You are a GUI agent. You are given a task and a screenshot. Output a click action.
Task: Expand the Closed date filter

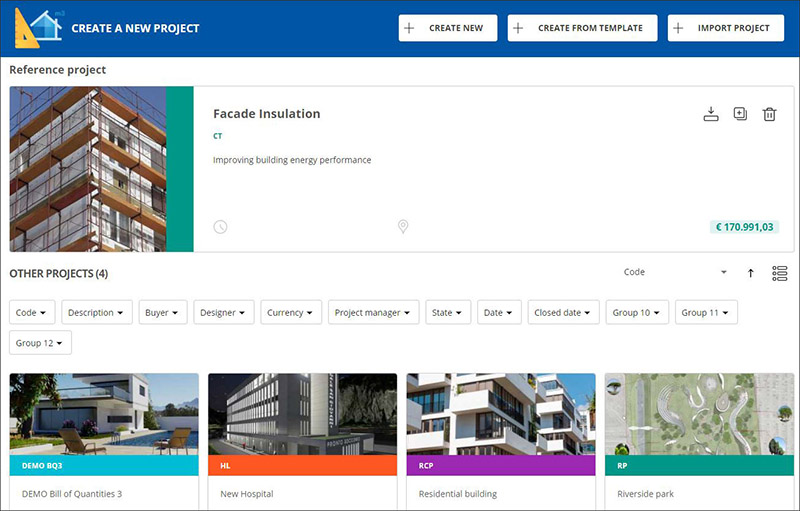(x=563, y=313)
